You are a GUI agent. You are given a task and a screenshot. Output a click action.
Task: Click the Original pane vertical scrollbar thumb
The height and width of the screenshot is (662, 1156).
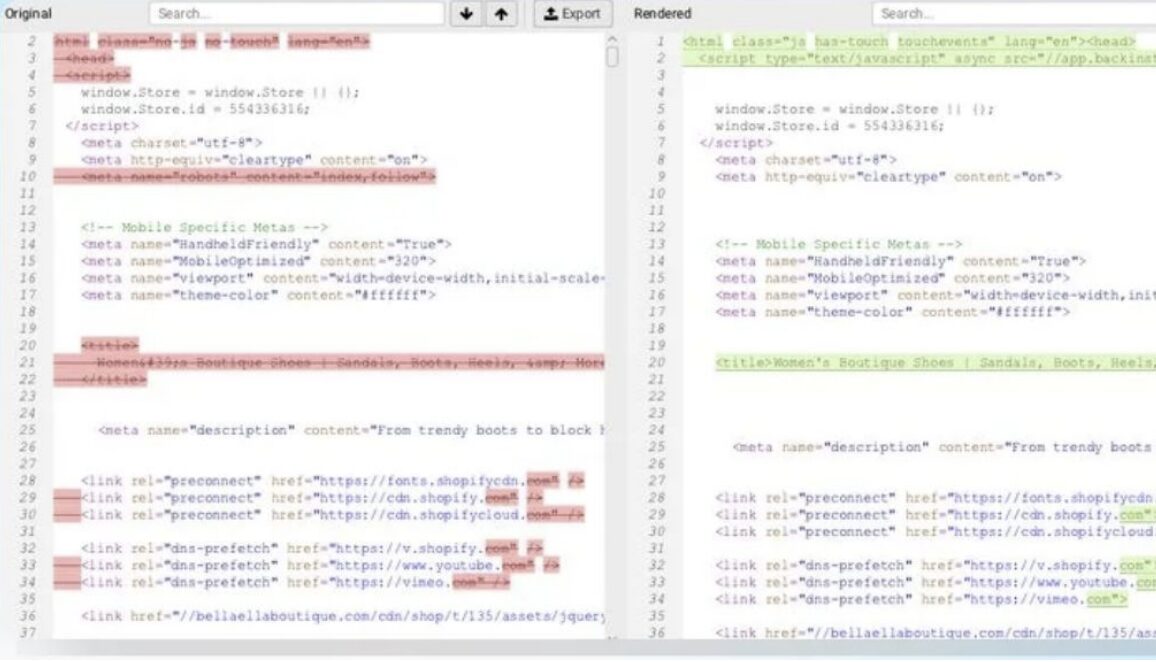[612, 57]
